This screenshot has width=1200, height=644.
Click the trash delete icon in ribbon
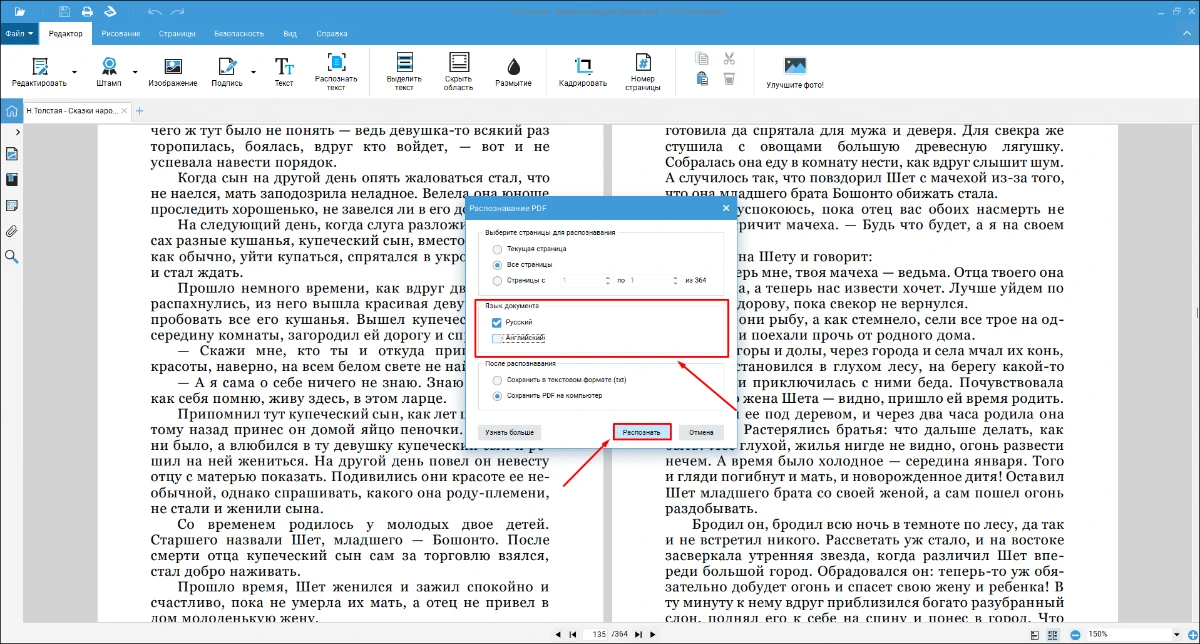(x=729, y=78)
